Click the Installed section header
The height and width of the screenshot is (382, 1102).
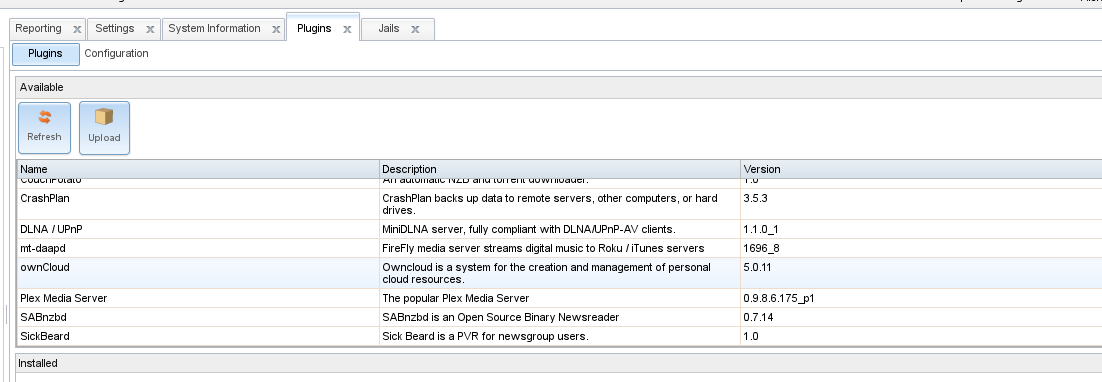(x=559, y=364)
